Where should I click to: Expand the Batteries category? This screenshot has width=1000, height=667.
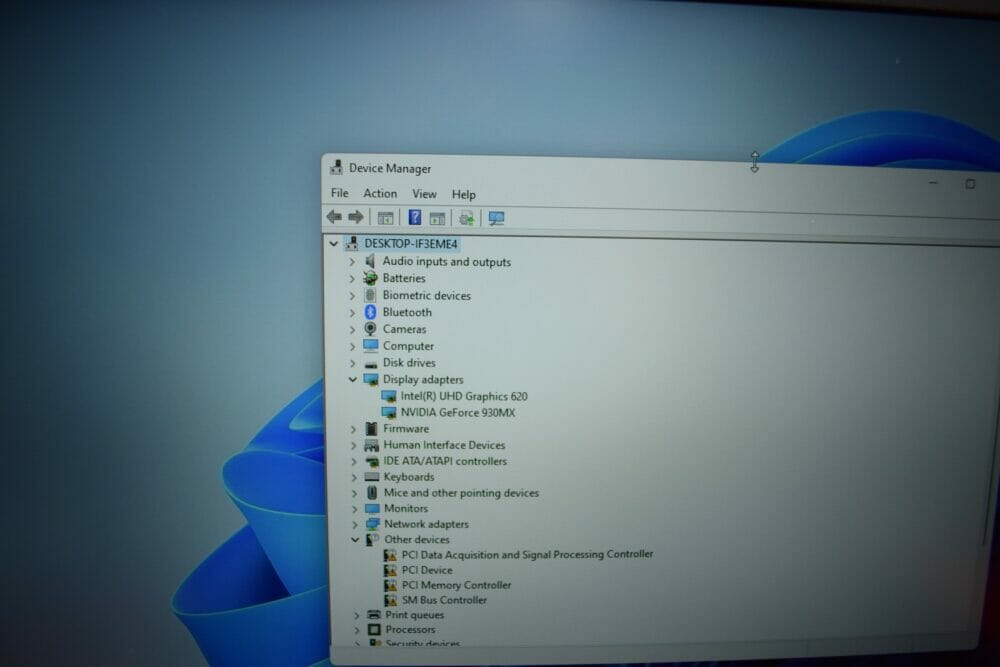pos(352,279)
